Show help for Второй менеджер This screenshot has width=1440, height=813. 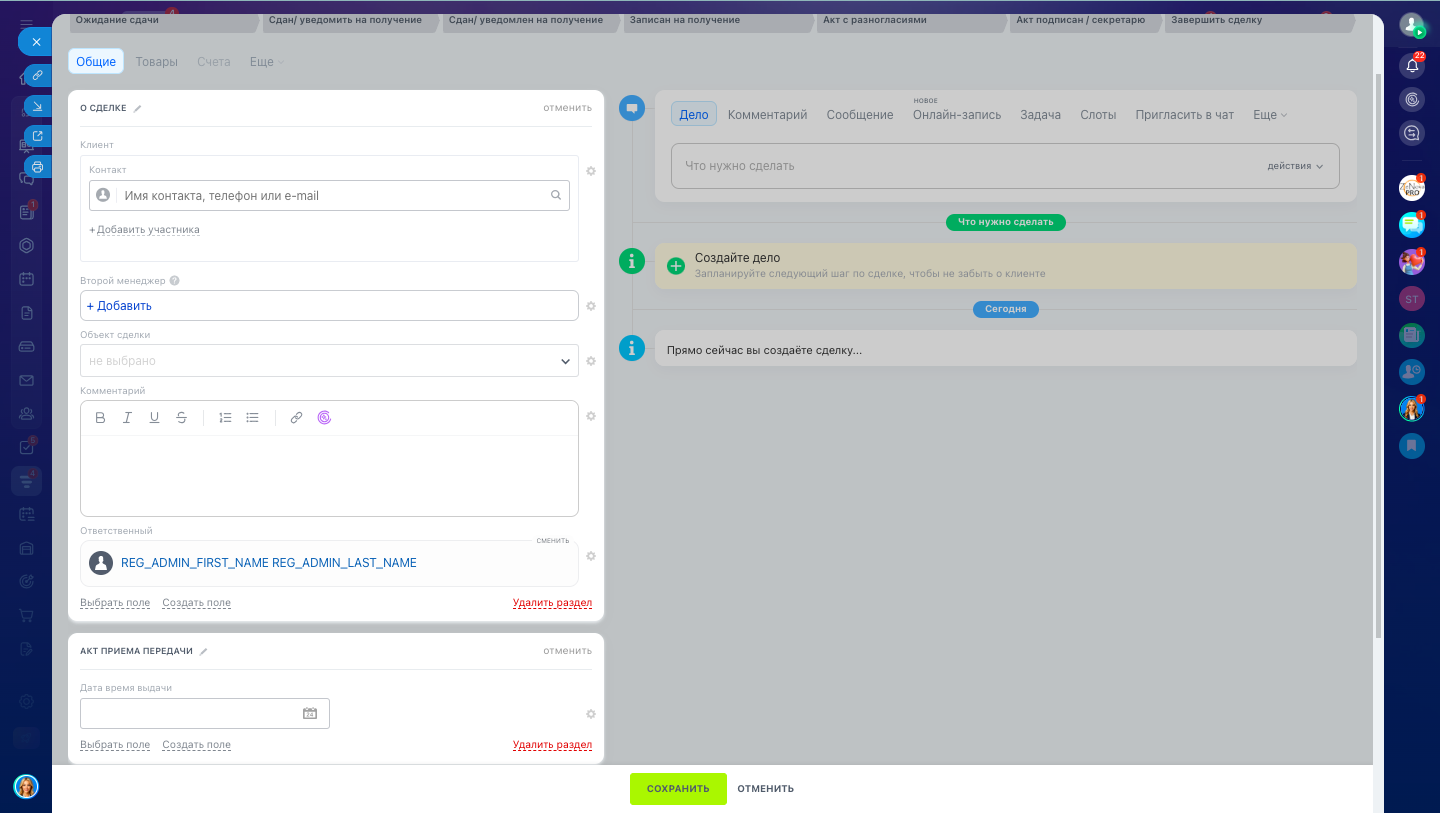coord(175,281)
